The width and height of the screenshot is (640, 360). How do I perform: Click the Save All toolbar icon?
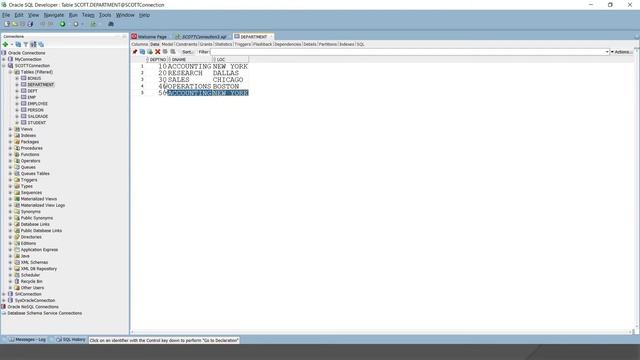(30, 24)
